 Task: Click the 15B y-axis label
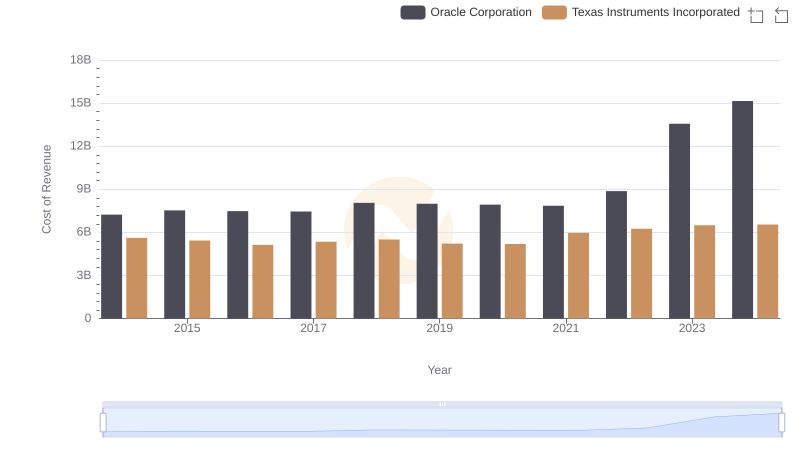(81, 103)
